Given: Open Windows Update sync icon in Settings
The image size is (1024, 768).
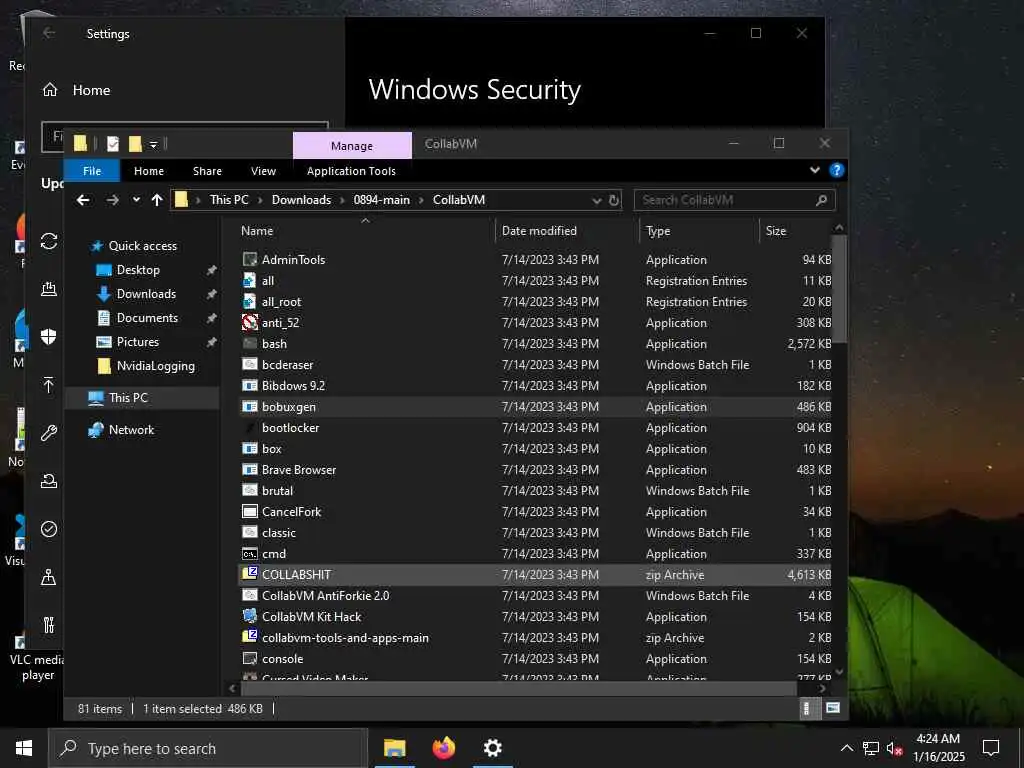Looking at the screenshot, I should [x=48, y=241].
